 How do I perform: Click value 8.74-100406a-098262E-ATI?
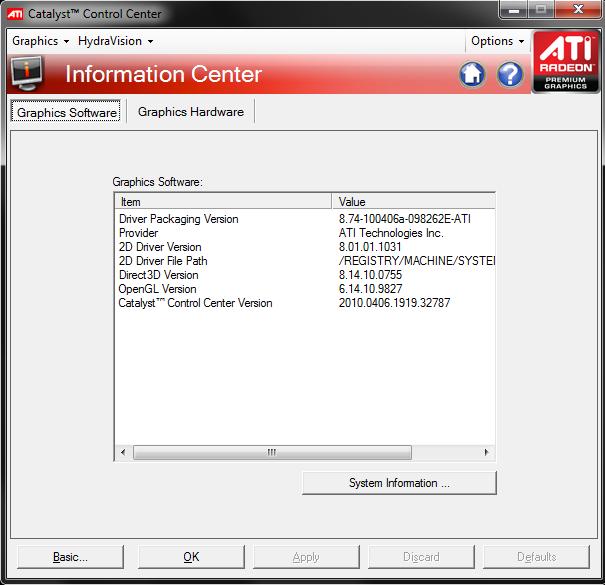click(x=405, y=219)
